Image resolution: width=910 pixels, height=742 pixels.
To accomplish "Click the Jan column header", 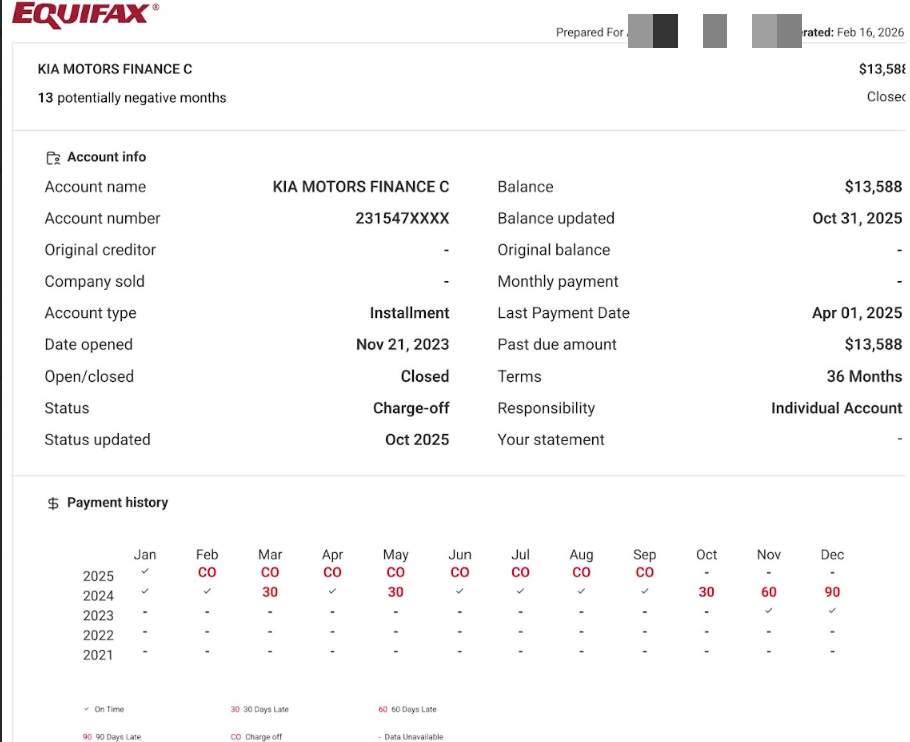I will [x=145, y=555].
